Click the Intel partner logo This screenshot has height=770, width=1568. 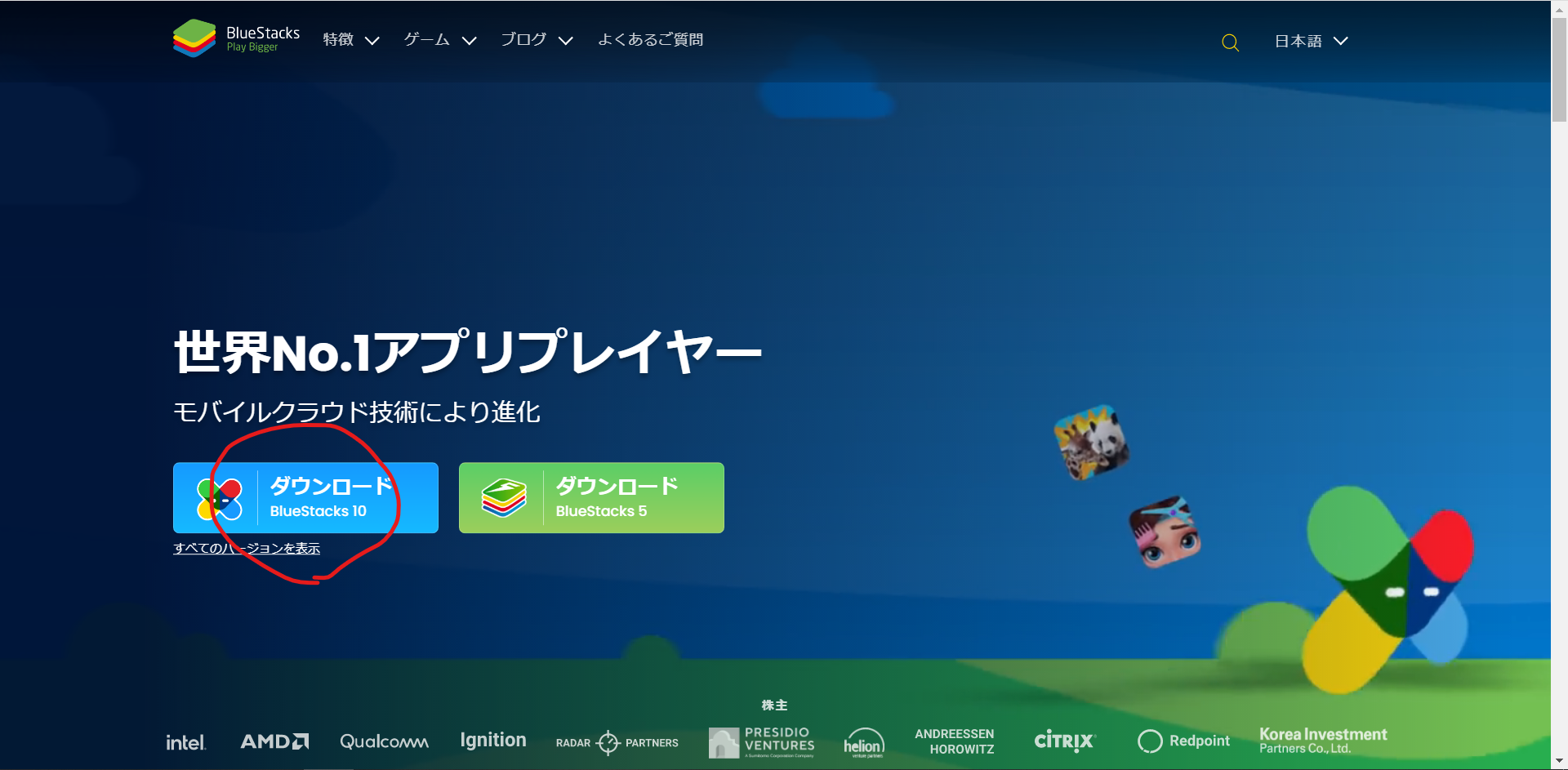[x=185, y=742]
